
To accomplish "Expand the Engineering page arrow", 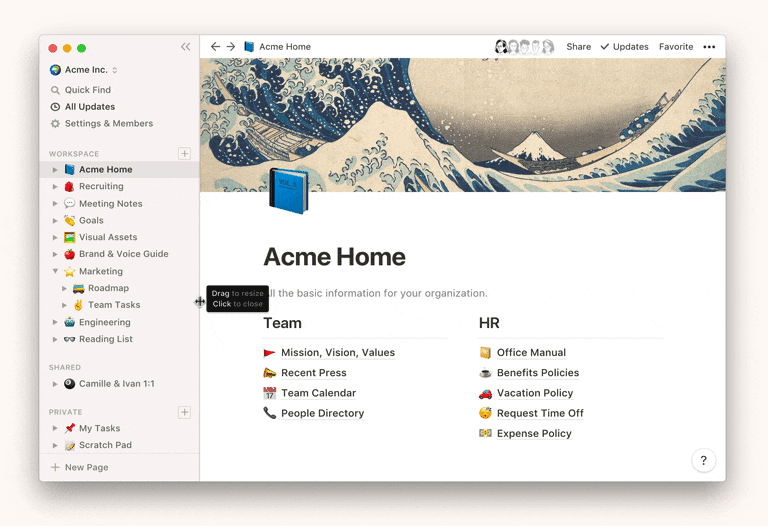I will point(55,322).
